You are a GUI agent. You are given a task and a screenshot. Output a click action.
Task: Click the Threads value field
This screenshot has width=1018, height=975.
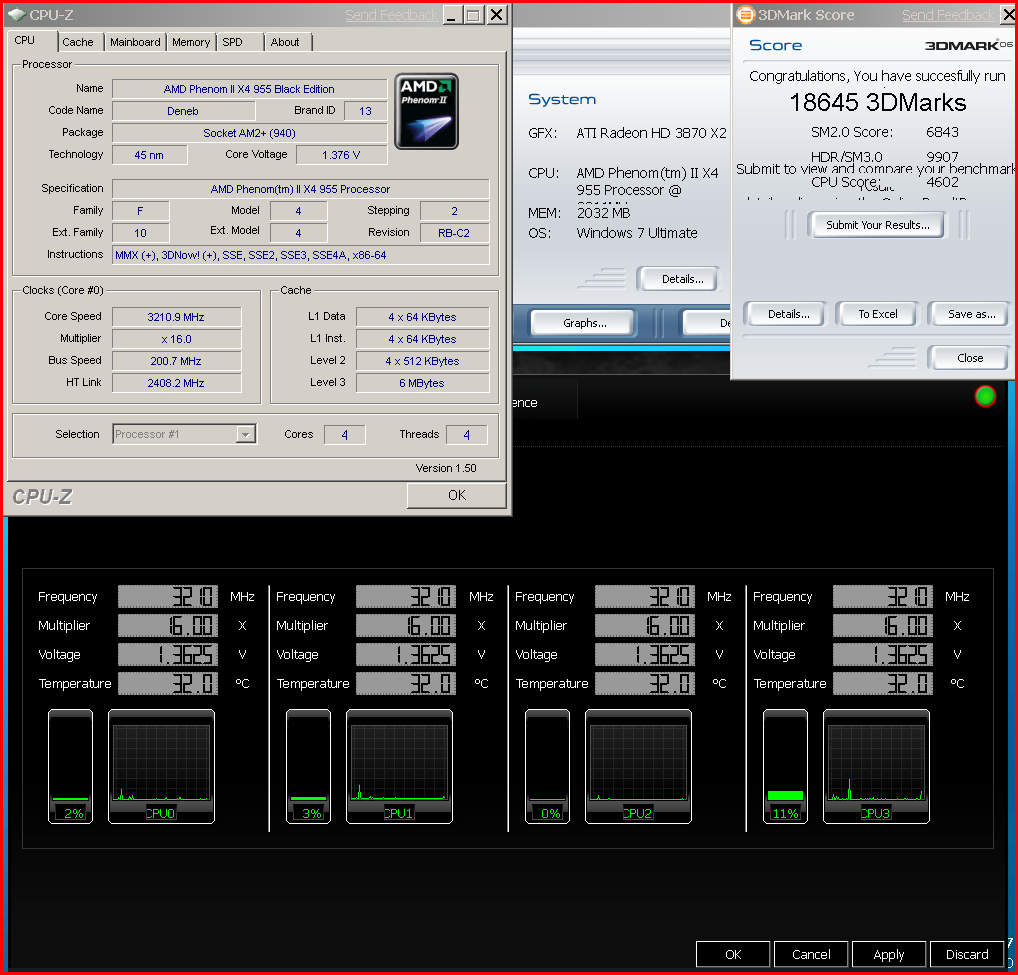[467, 434]
